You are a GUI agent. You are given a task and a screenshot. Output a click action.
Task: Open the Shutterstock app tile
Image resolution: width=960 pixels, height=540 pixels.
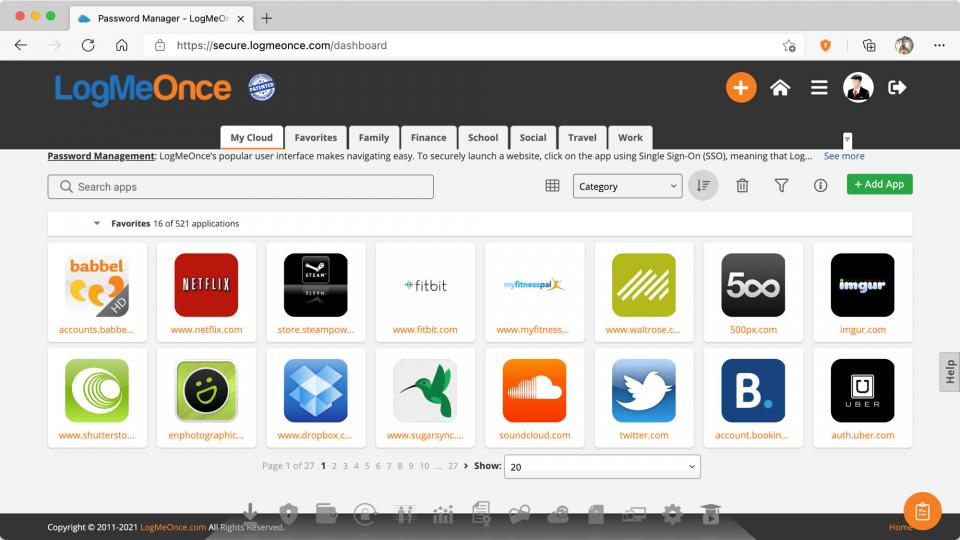(x=97, y=398)
